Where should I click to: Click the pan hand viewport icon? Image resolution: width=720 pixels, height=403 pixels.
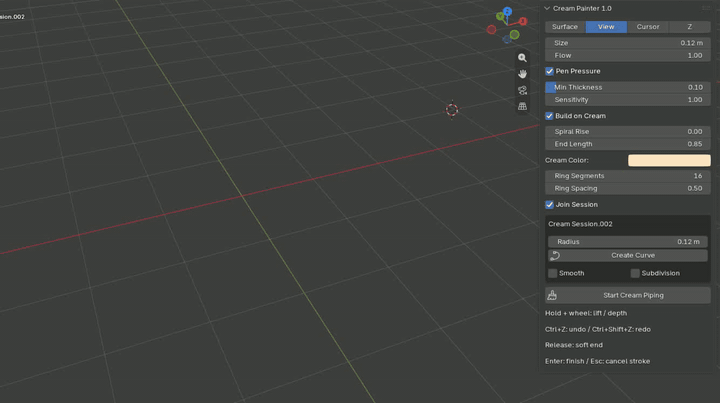pos(522,74)
